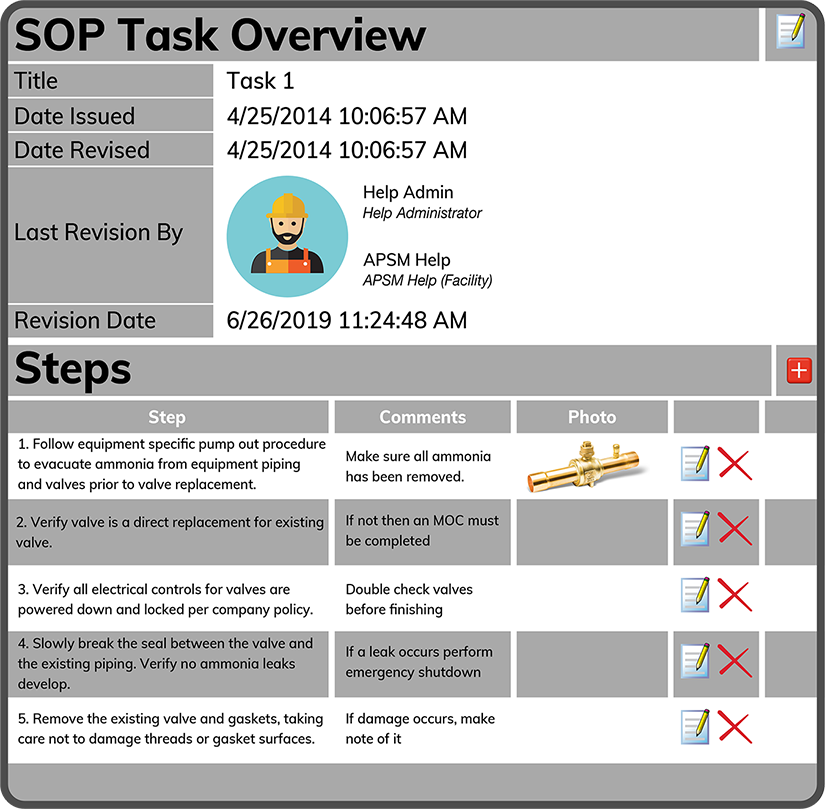
Task: Delete step 4 break the seal
Action: pyautogui.click(x=735, y=661)
